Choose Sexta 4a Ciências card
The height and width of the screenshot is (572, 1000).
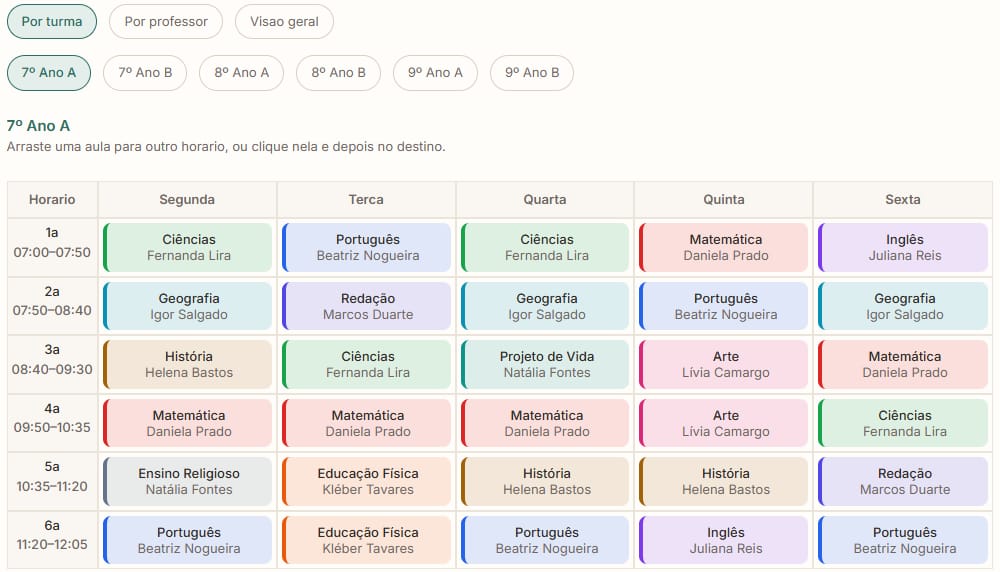(903, 423)
